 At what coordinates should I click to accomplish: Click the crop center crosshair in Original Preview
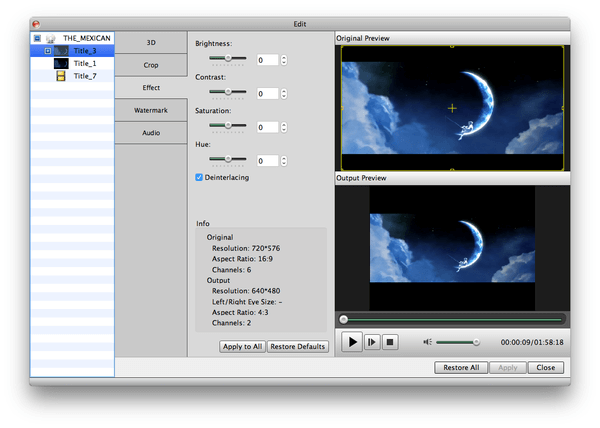pyautogui.click(x=452, y=109)
